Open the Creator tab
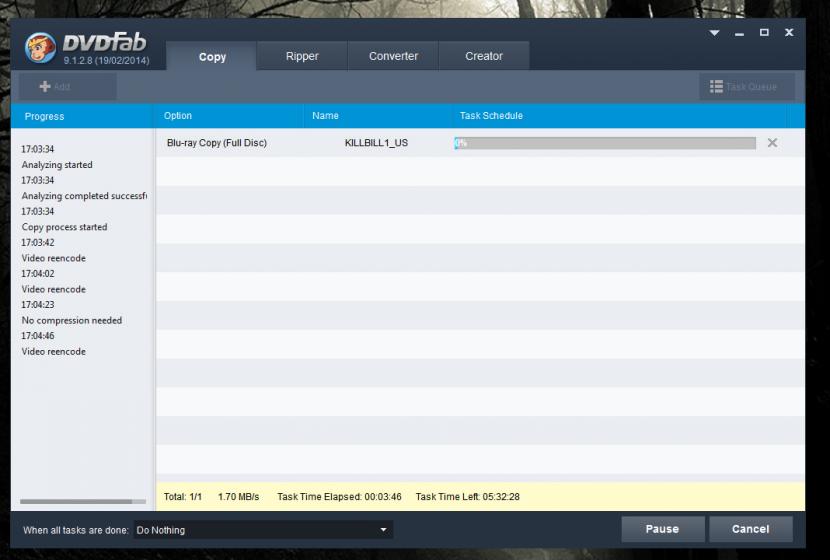Screen dimensions: 830x560 point(484,56)
